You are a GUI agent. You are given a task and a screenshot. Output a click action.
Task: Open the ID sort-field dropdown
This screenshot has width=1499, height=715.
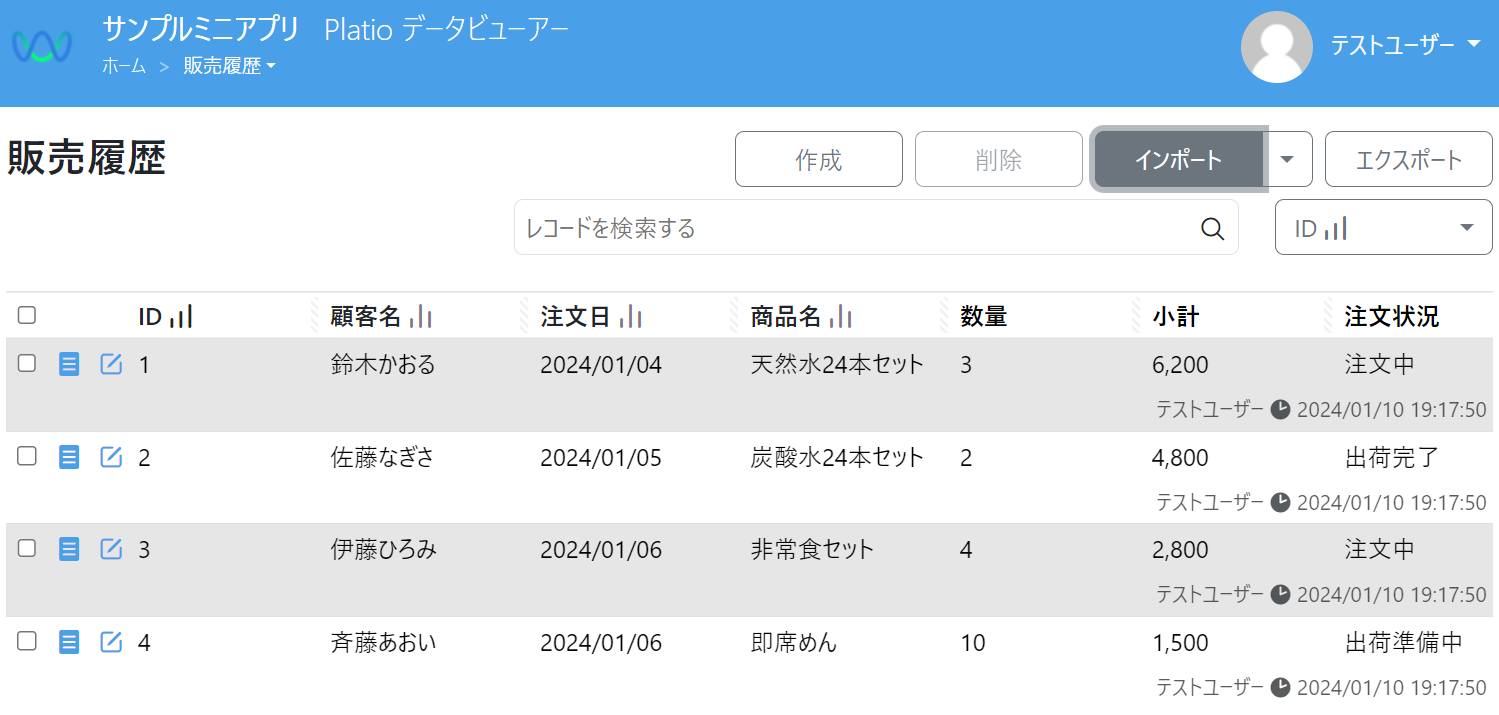(x=1384, y=228)
